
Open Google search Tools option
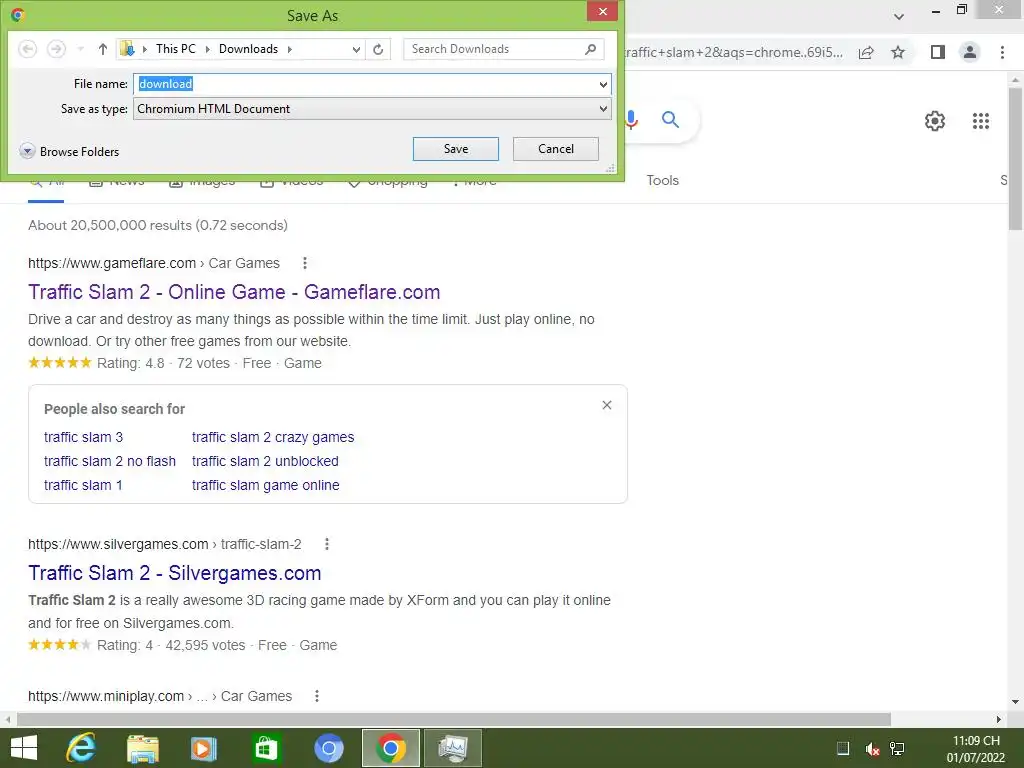[662, 180]
